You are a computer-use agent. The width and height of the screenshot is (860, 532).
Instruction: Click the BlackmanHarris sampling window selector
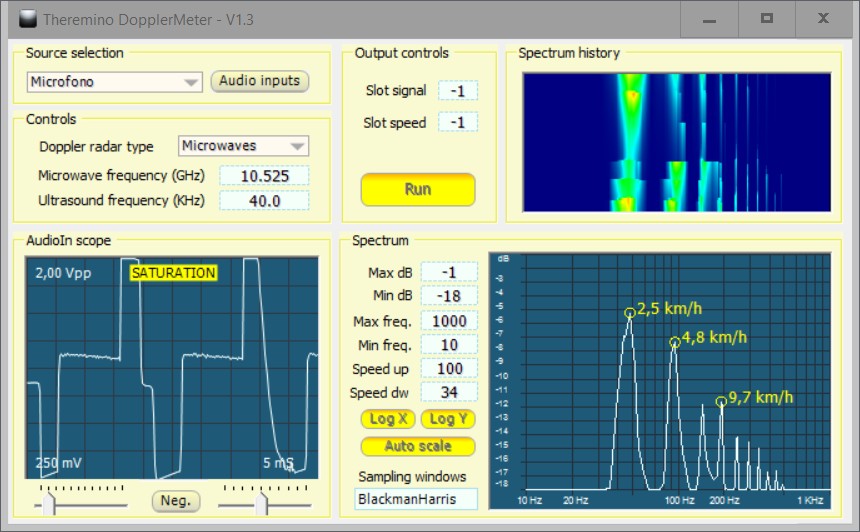(416, 498)
